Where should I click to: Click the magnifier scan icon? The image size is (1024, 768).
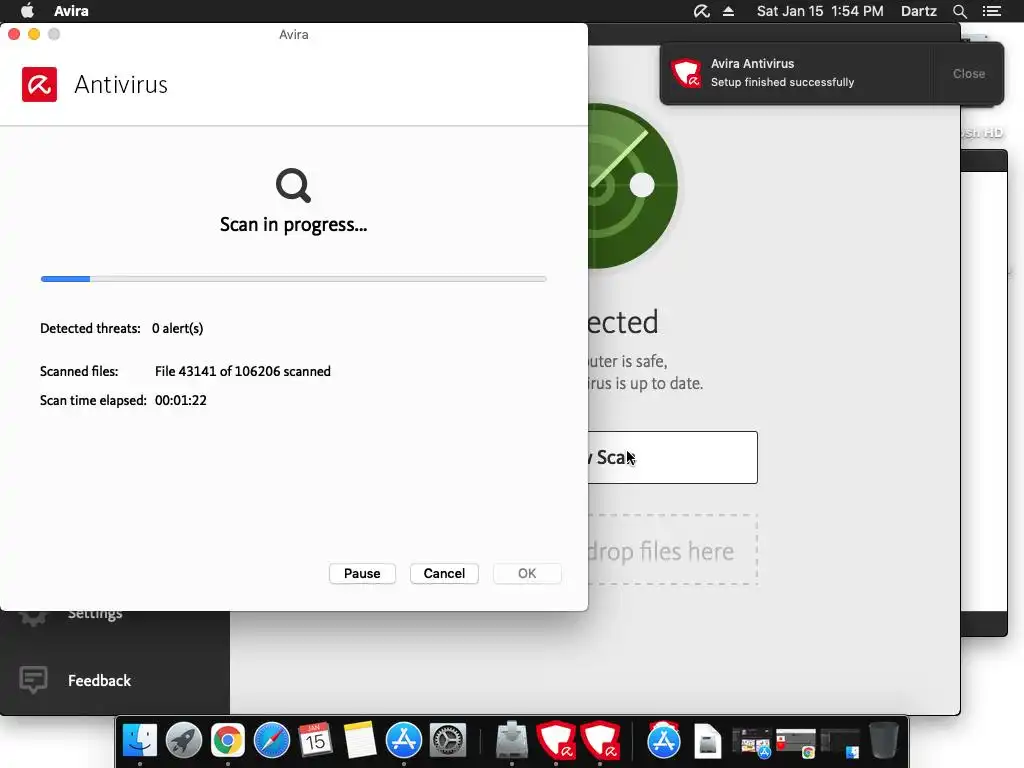293,185
